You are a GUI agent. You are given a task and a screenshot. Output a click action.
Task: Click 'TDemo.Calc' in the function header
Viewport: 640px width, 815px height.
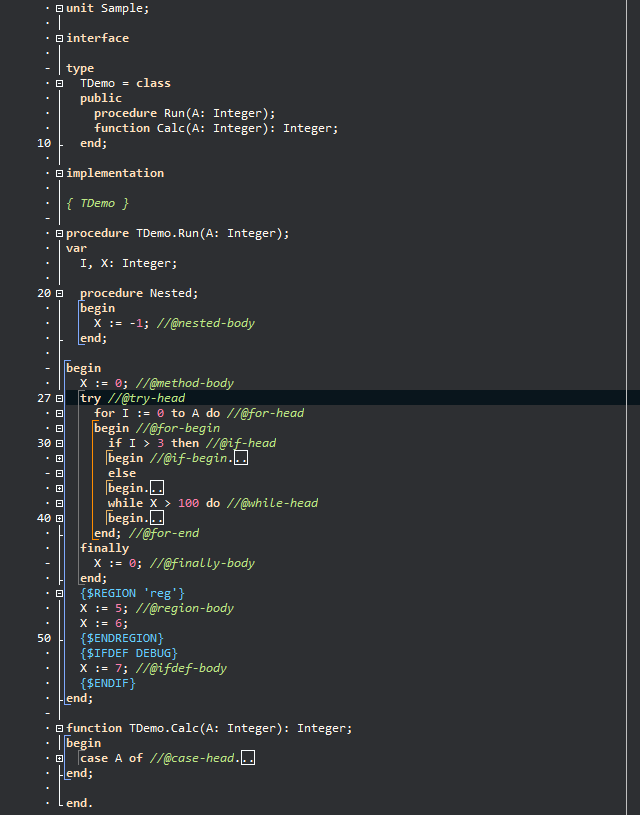coord(164,729)
